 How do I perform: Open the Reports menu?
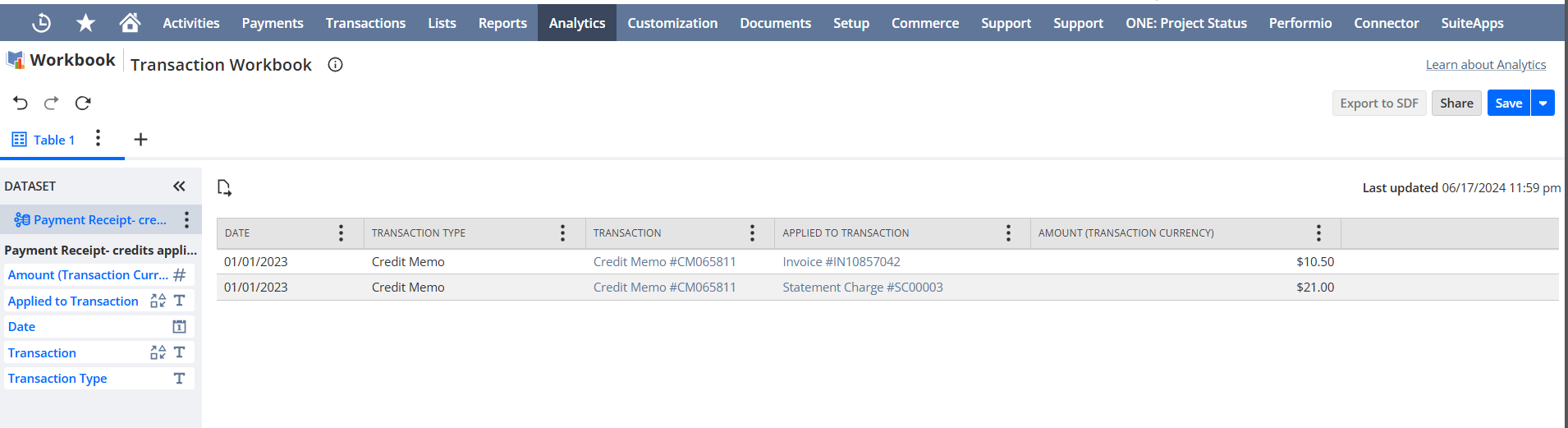coord(502,23)
